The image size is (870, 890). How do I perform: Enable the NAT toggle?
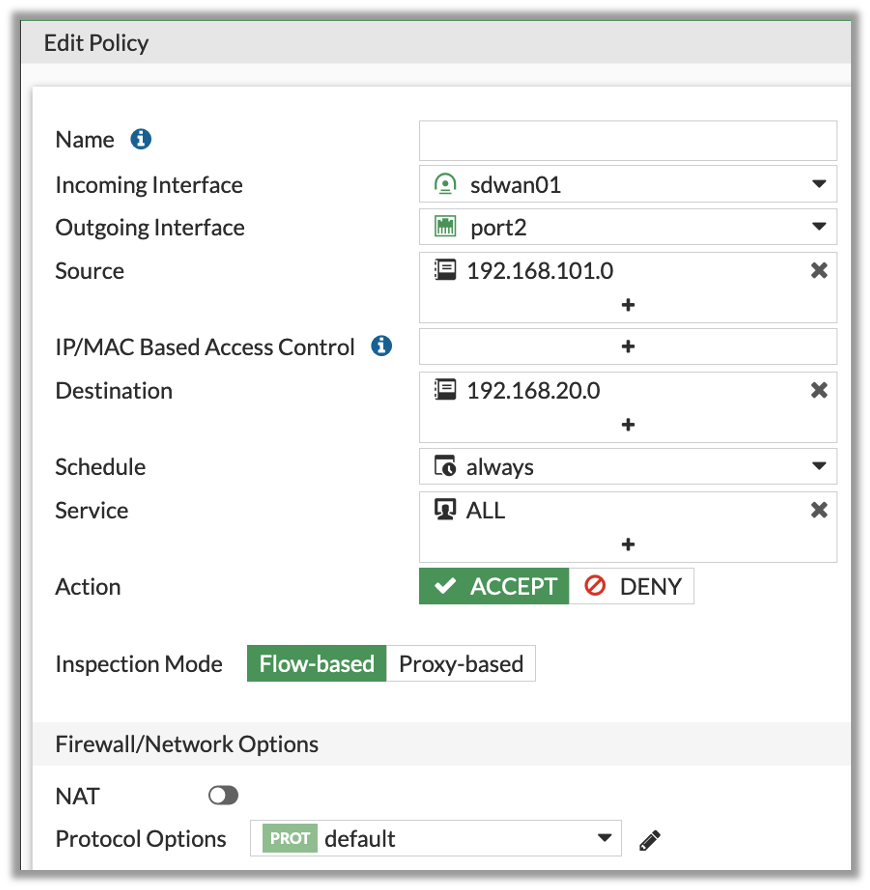(223, 796)
